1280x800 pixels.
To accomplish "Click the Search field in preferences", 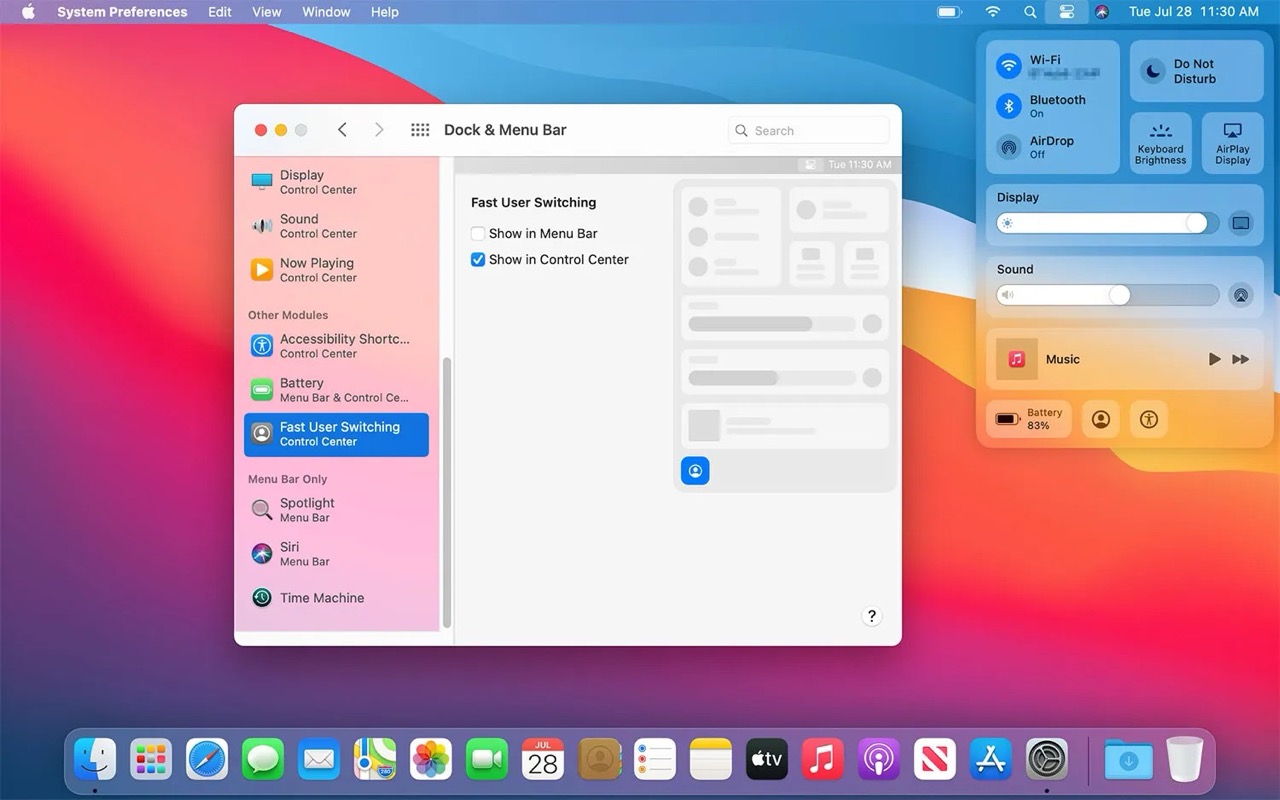I will 809,130.
